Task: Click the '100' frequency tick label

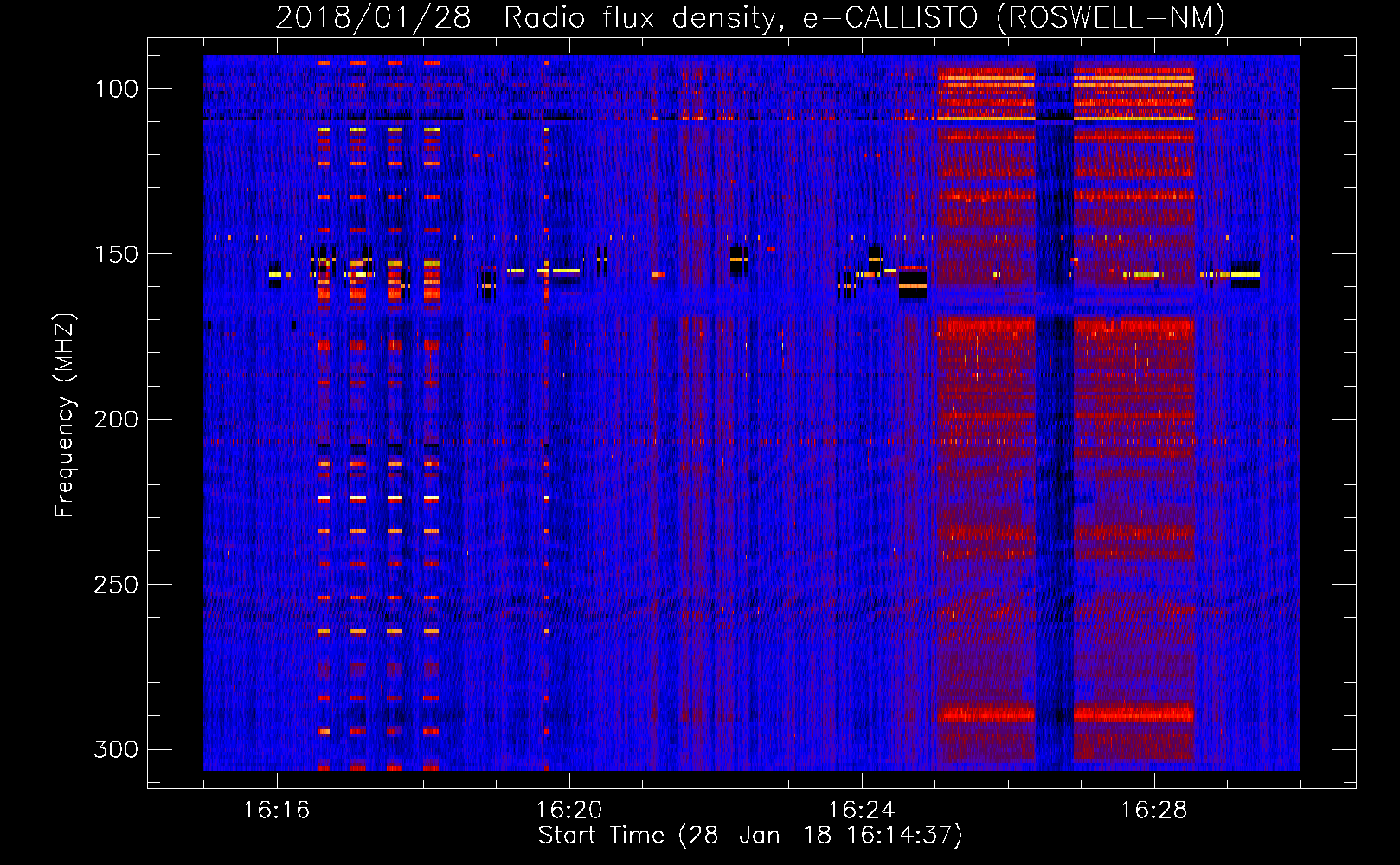Action: tap(115, 89)
